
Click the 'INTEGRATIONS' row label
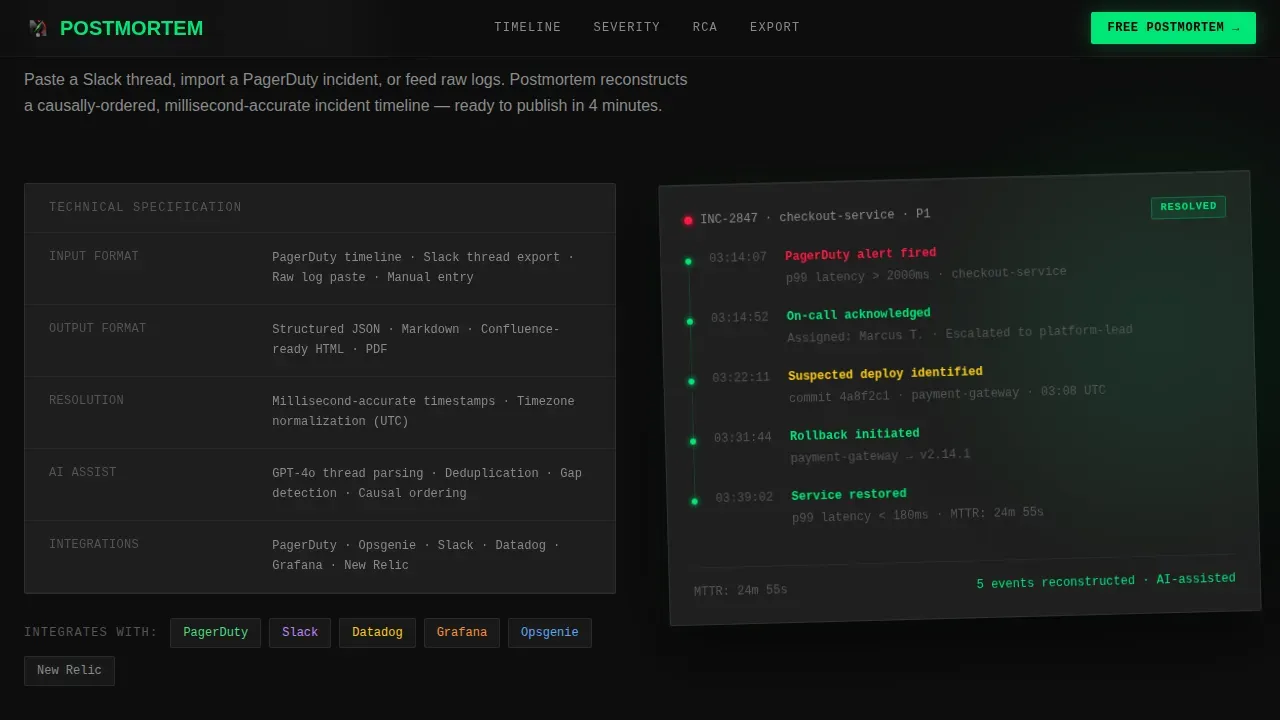(94, 544)
